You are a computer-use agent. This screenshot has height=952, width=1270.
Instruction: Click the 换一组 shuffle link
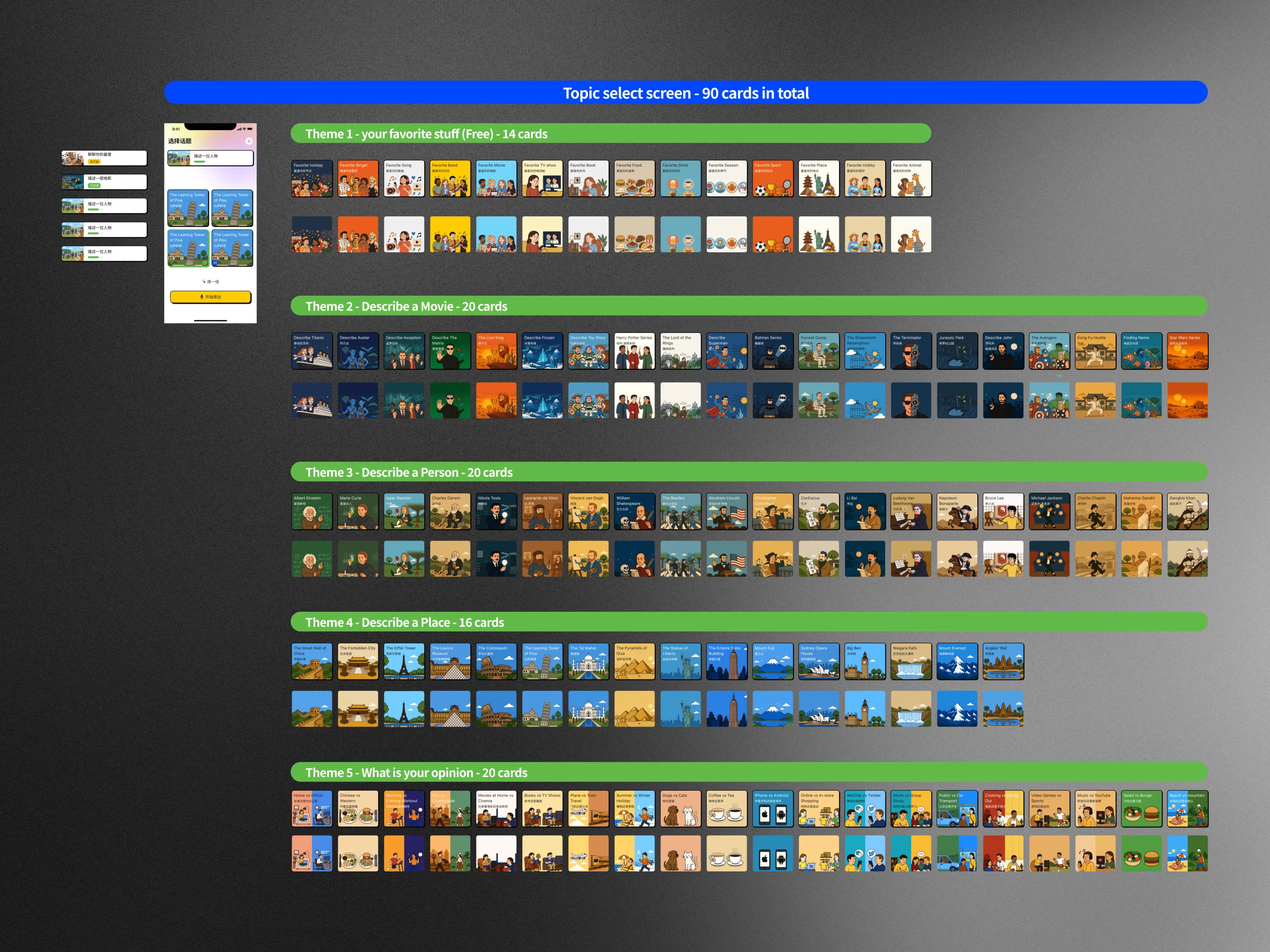point(211,282)
